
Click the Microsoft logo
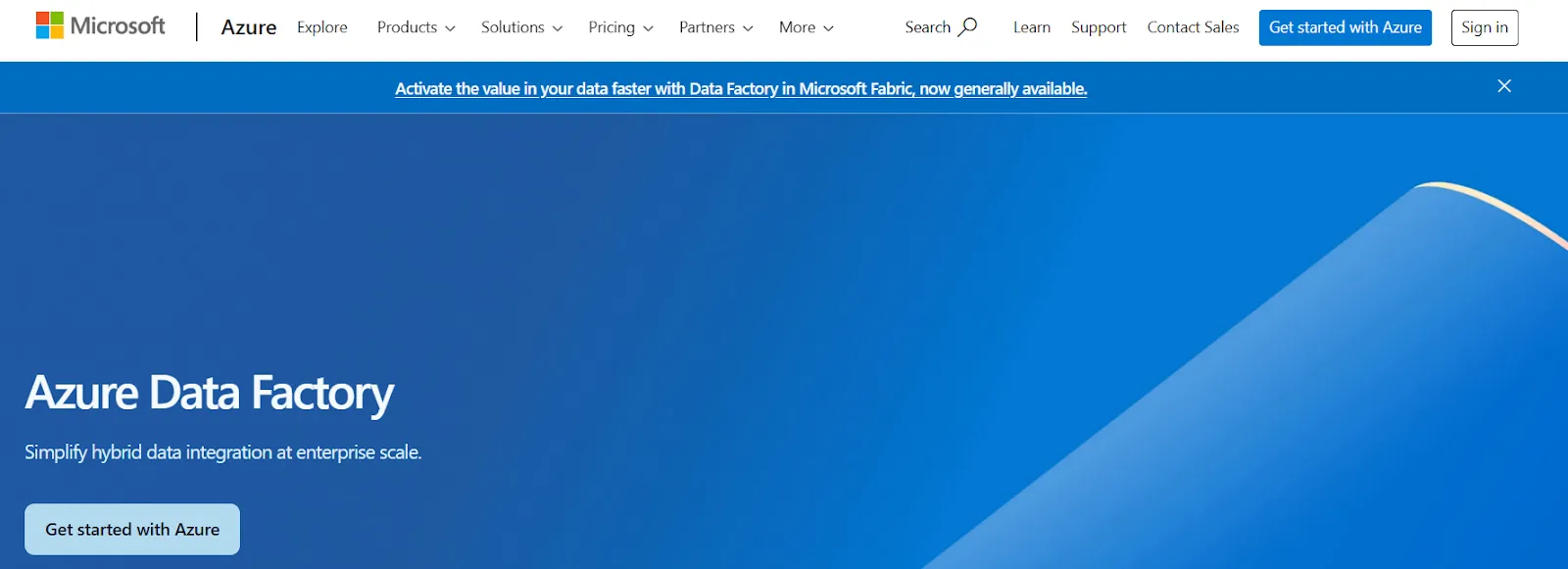click(x=100, y=26)
